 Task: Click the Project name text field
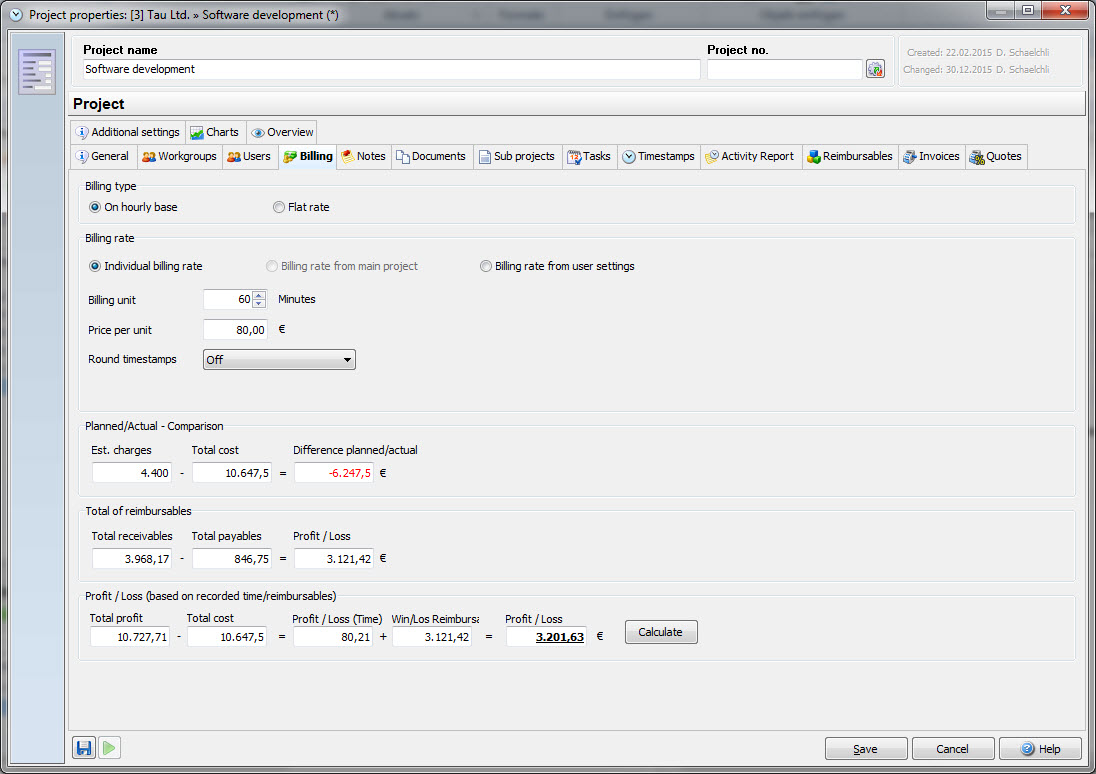tap(391, 70)
